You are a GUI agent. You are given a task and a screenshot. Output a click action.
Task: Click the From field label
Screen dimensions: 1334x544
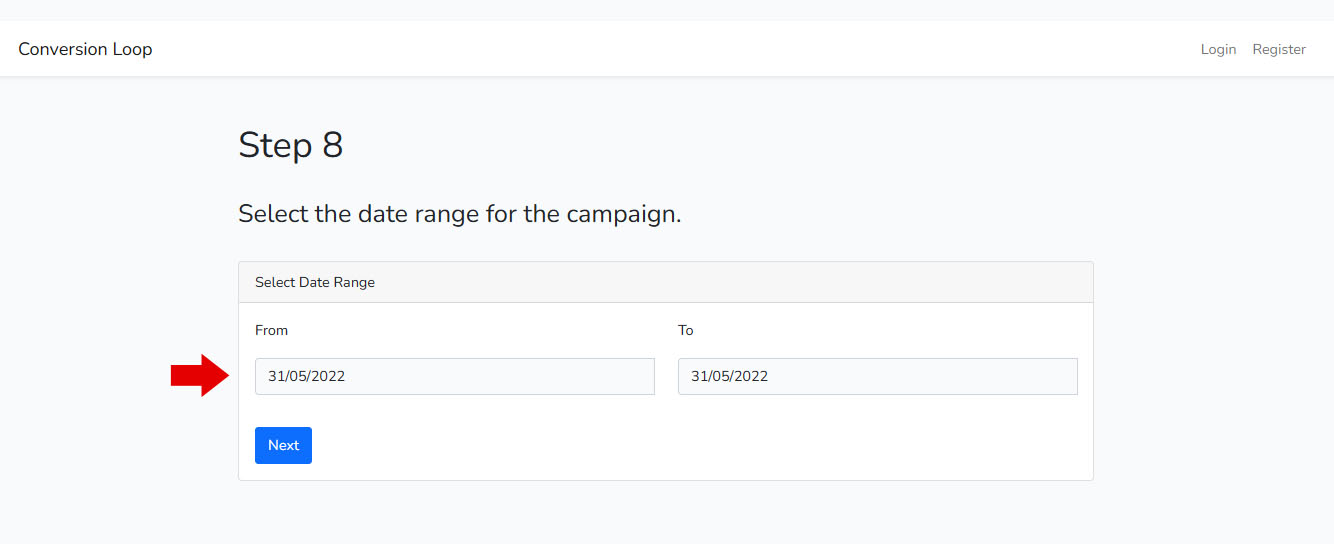[271, 331]
